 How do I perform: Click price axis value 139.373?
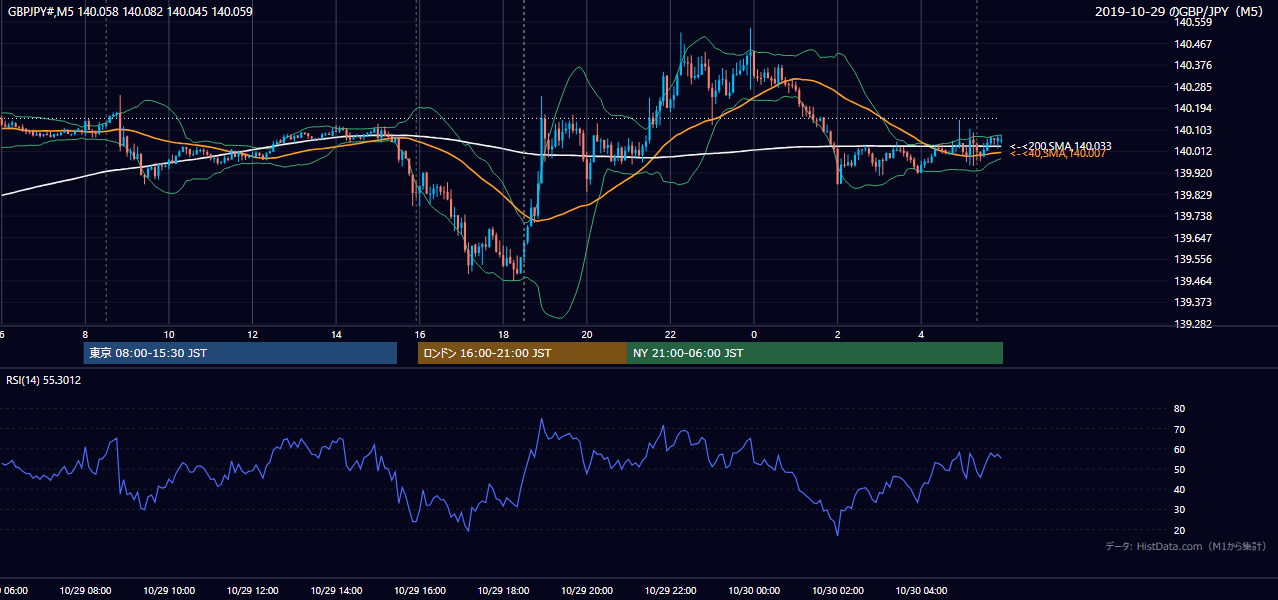pos(1193,302)
